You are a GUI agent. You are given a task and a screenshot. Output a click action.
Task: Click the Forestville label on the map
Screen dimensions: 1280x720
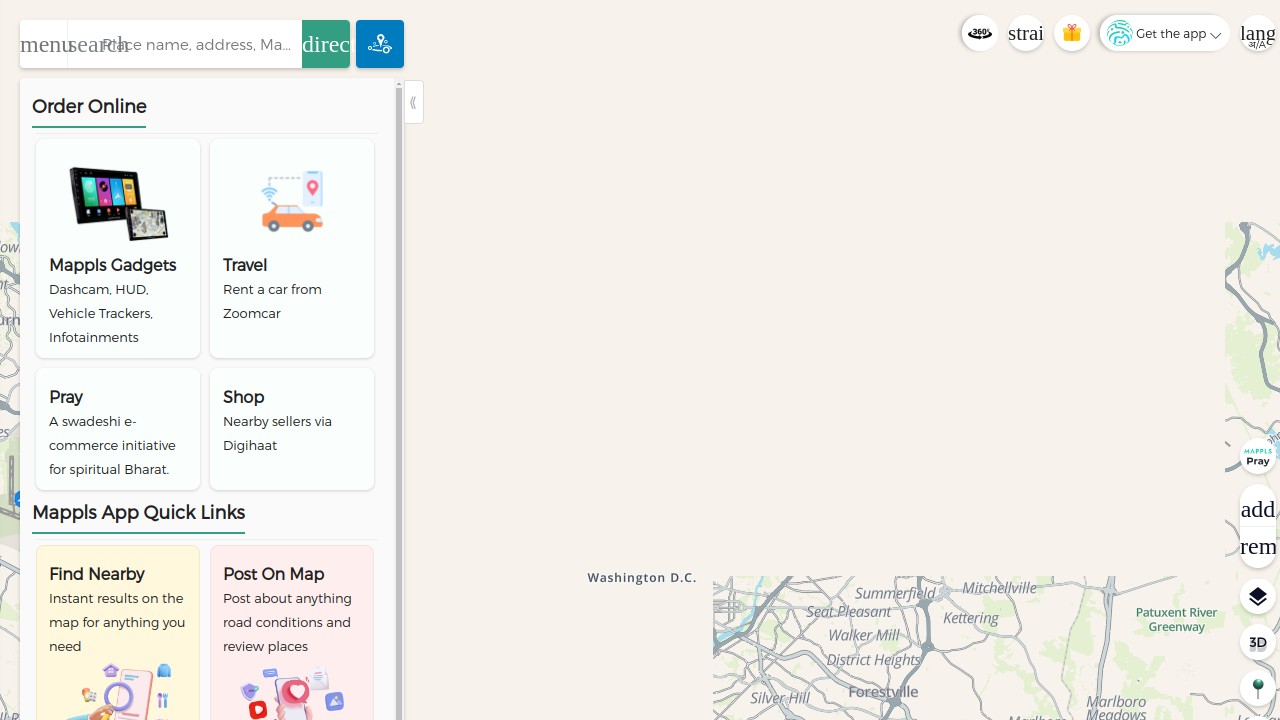click(x=883, y=691)
